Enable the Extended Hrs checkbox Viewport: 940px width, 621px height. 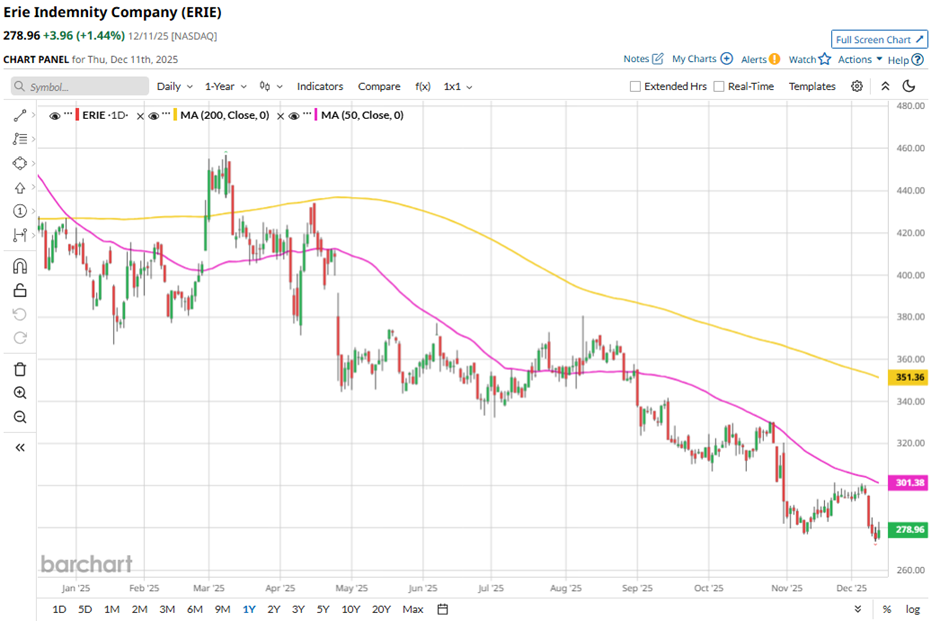point(635,87)
